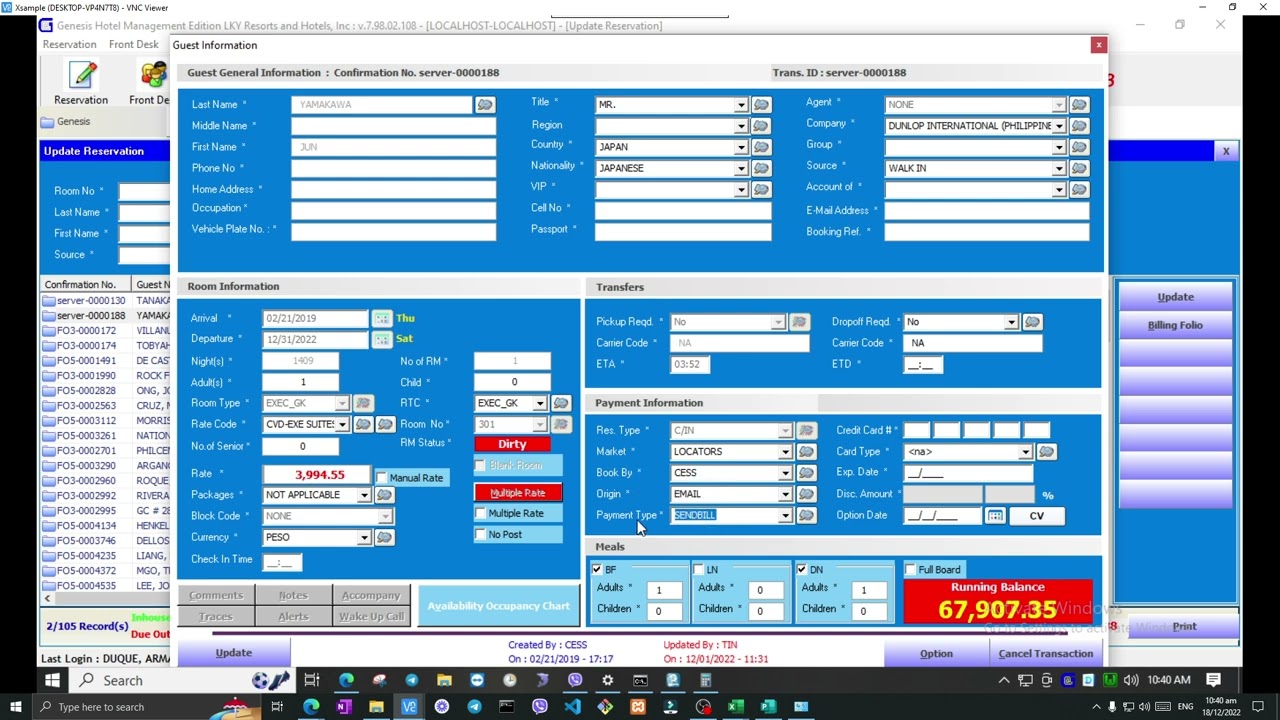Expand the Market dropdown showing LOCATORS
Screen dimensions: 1280x720
pos(785,452)
